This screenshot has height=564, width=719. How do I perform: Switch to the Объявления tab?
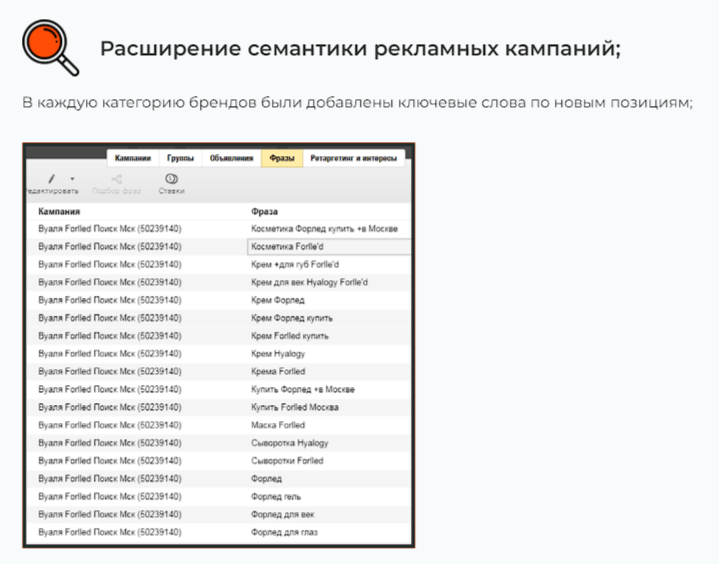pos(232,158)
